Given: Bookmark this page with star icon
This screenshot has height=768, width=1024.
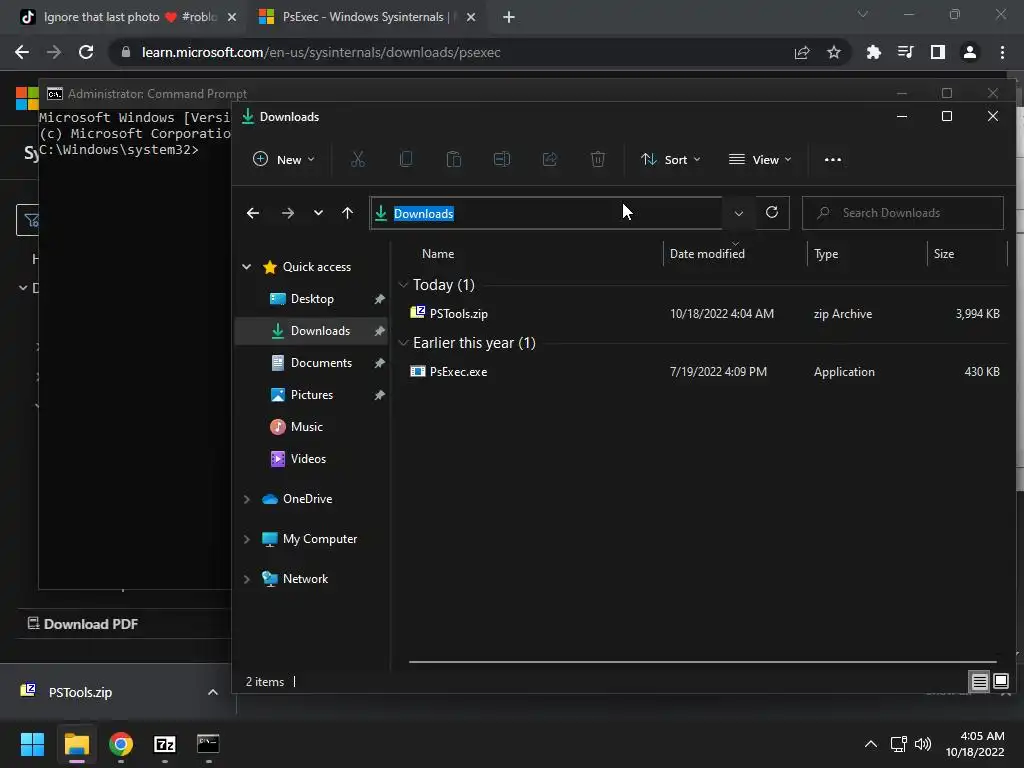Looking at the screenshot, I should [833, 52].
